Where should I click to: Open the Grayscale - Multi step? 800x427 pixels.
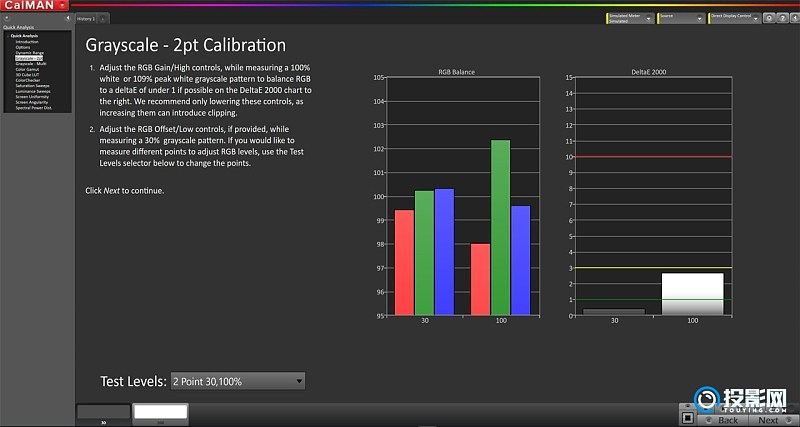pyautogui.click(x=31, y=64)
